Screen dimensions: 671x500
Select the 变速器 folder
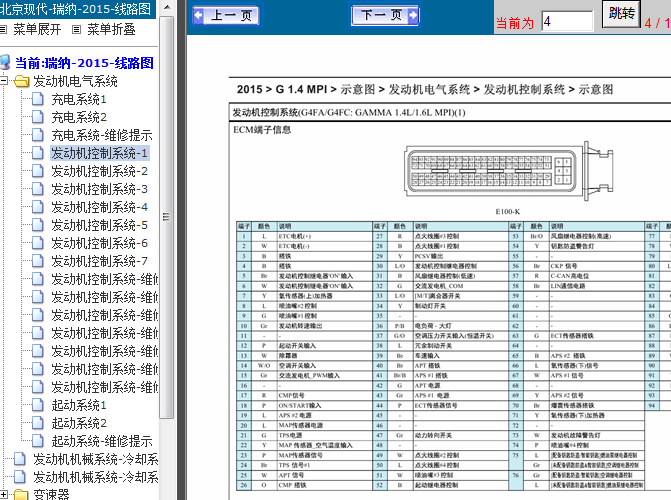click(x=51, y=494)
